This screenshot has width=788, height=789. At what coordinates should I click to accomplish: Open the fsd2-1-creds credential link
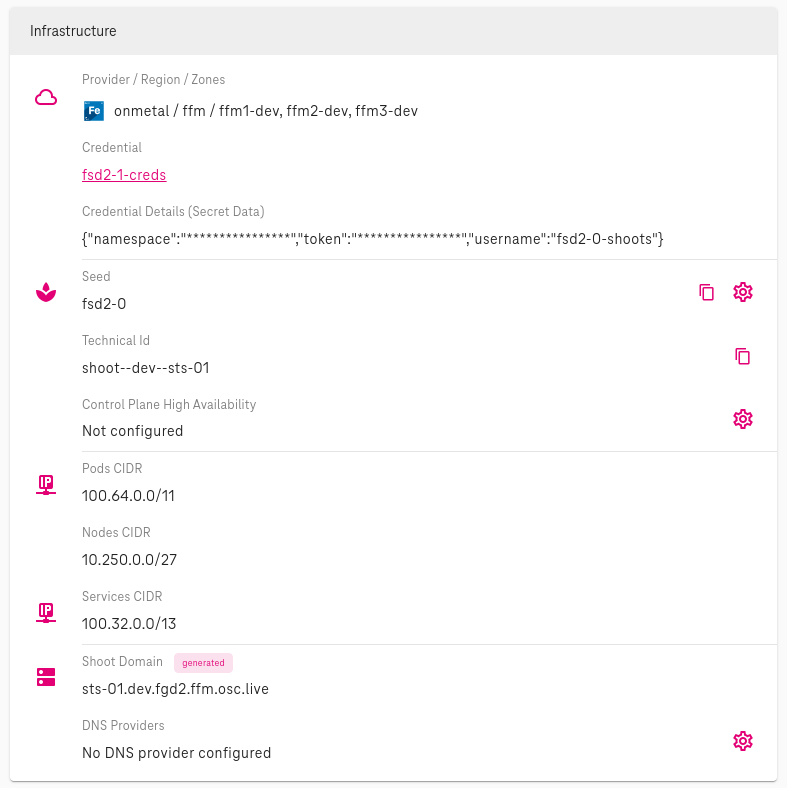[x=124, y=175]
